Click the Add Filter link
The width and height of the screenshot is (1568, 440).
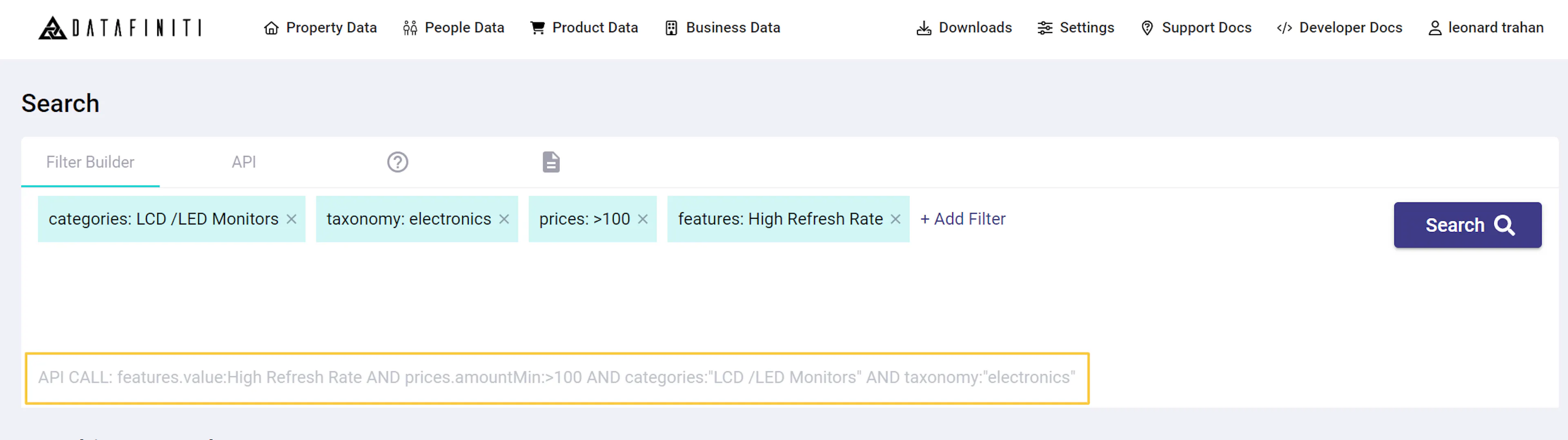(962, 218)
